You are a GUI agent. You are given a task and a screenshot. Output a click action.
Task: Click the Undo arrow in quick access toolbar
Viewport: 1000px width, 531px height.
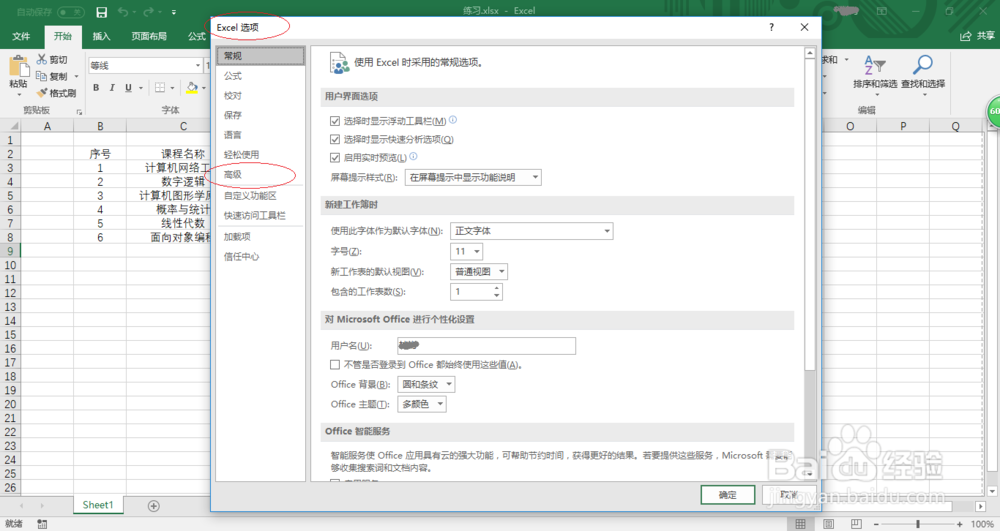(x=123, y=11)
